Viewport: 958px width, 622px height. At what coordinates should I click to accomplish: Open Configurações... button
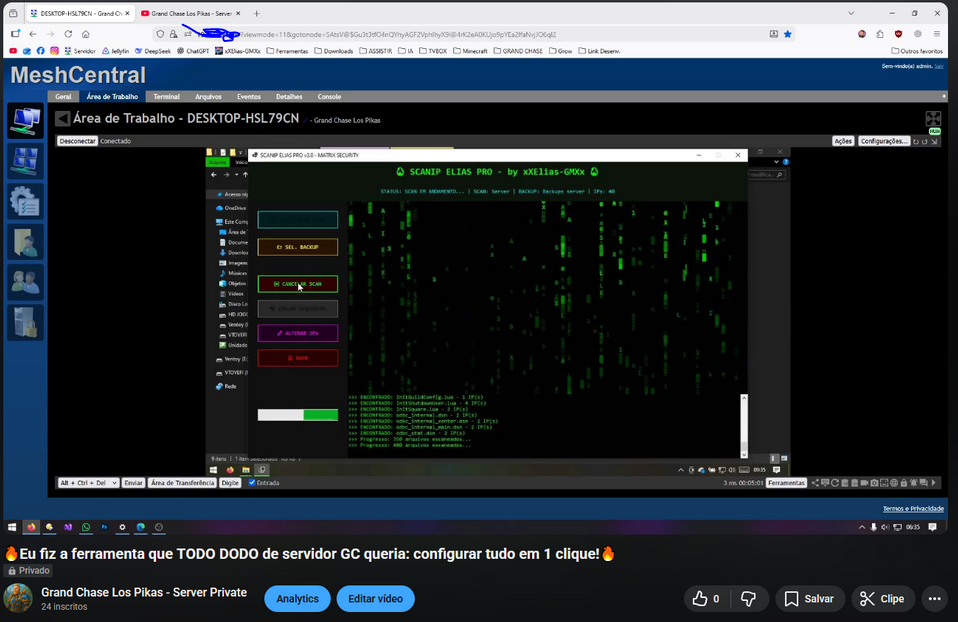pyautogui.click(x=883, y=141)
